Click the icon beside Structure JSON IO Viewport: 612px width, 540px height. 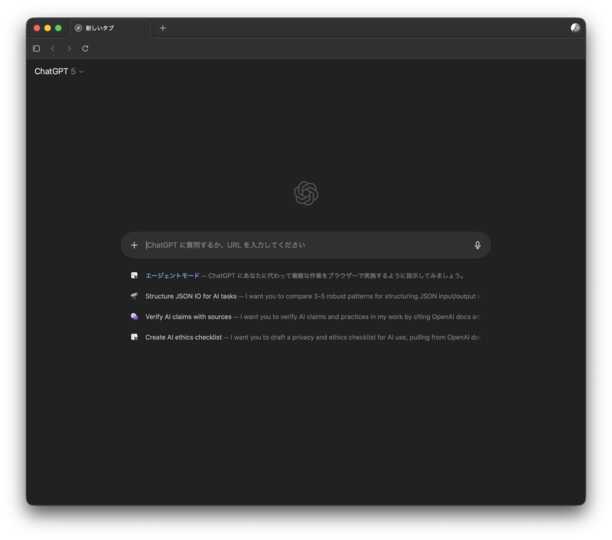(134, 296)
